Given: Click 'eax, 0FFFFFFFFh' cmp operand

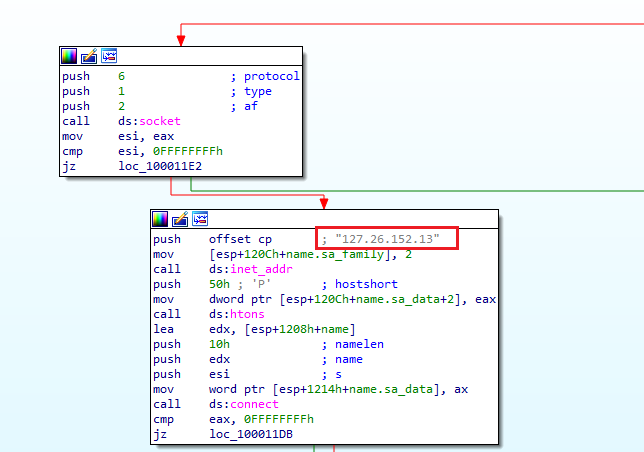Looking at the screenshot, I should tap(261, 419).
